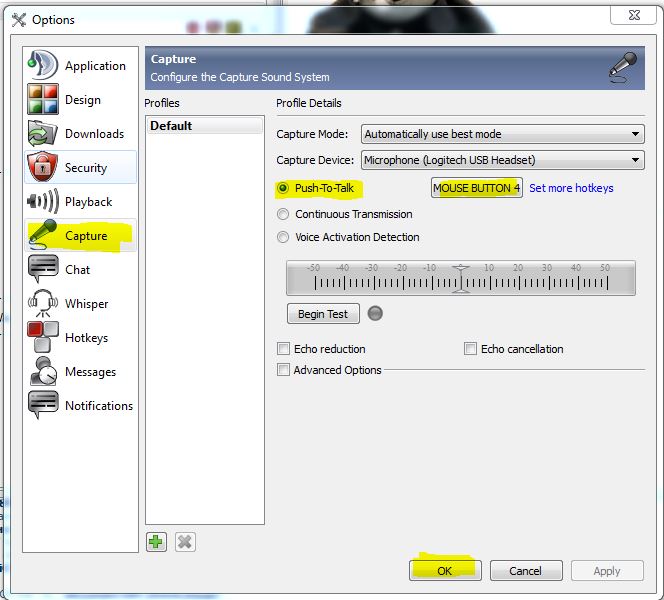Open the Hotkeys keys icon

[x=42, y=337]
